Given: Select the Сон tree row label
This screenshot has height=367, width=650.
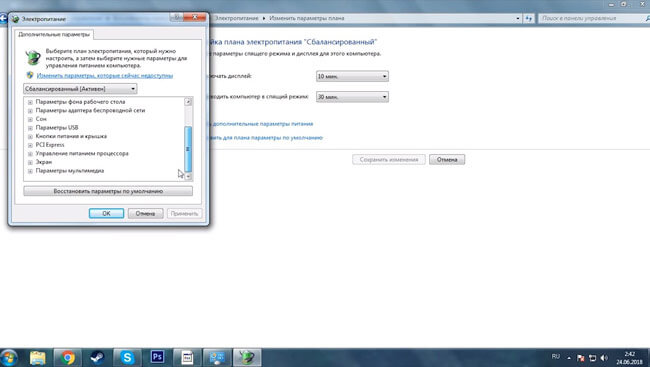Looking at the screenshot, I should point(41,119).
